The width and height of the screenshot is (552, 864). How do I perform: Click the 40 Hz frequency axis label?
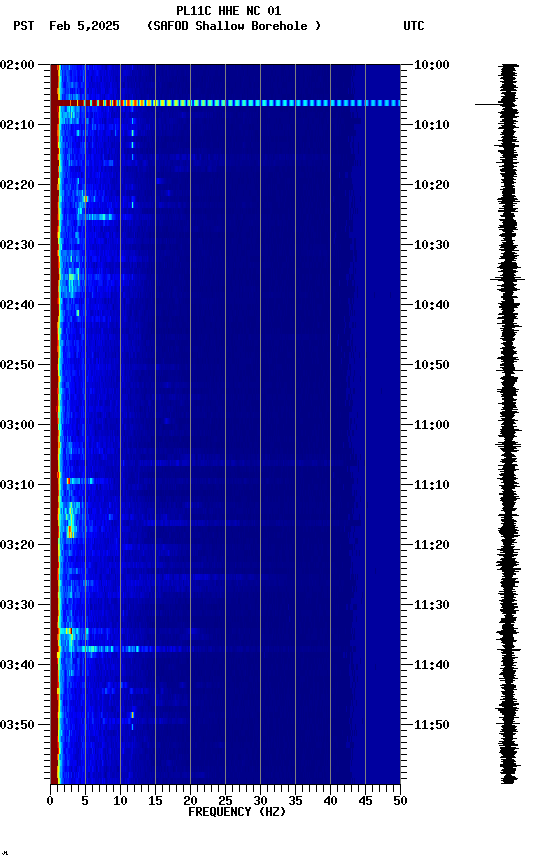coord(331,801)
